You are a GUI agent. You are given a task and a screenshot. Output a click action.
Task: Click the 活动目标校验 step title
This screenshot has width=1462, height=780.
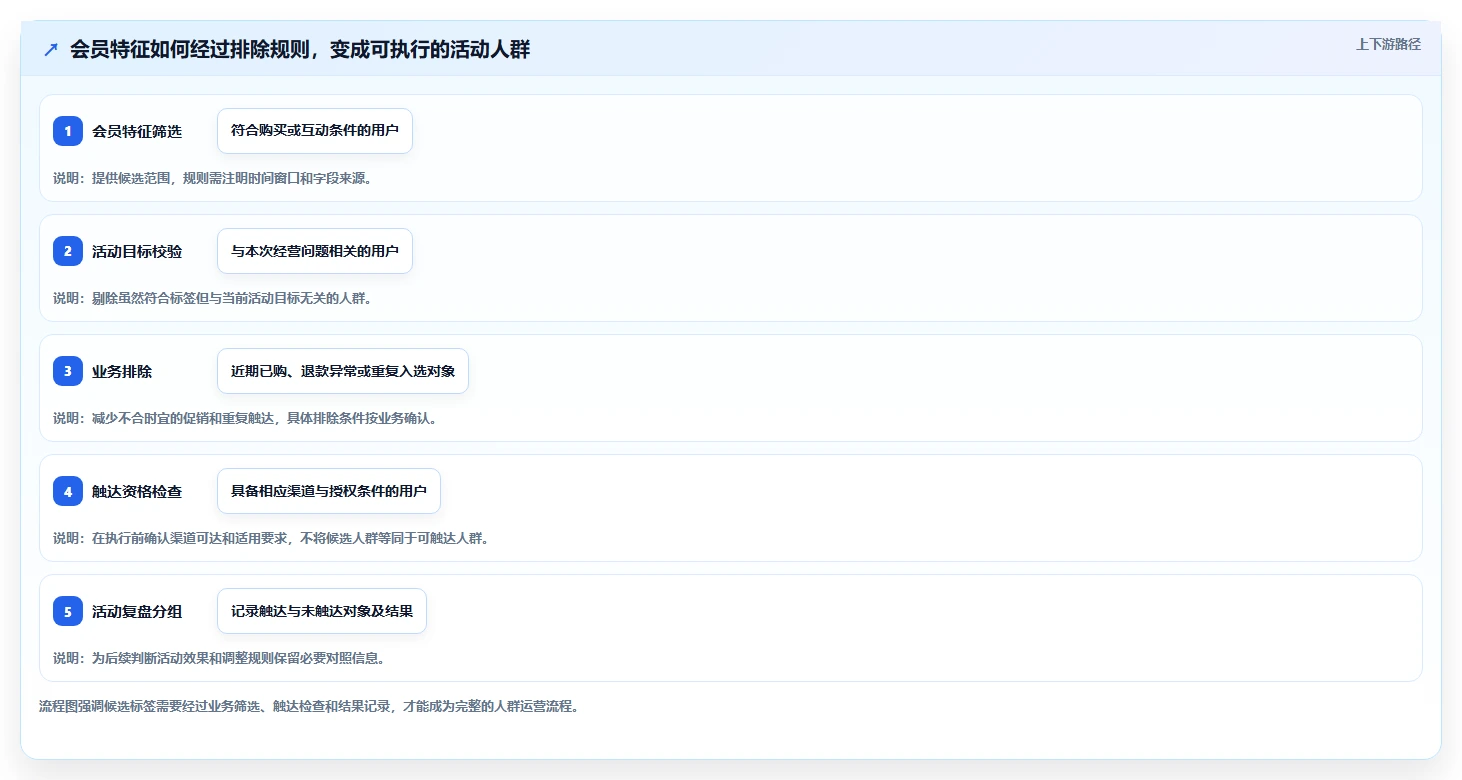click(137, 251)
